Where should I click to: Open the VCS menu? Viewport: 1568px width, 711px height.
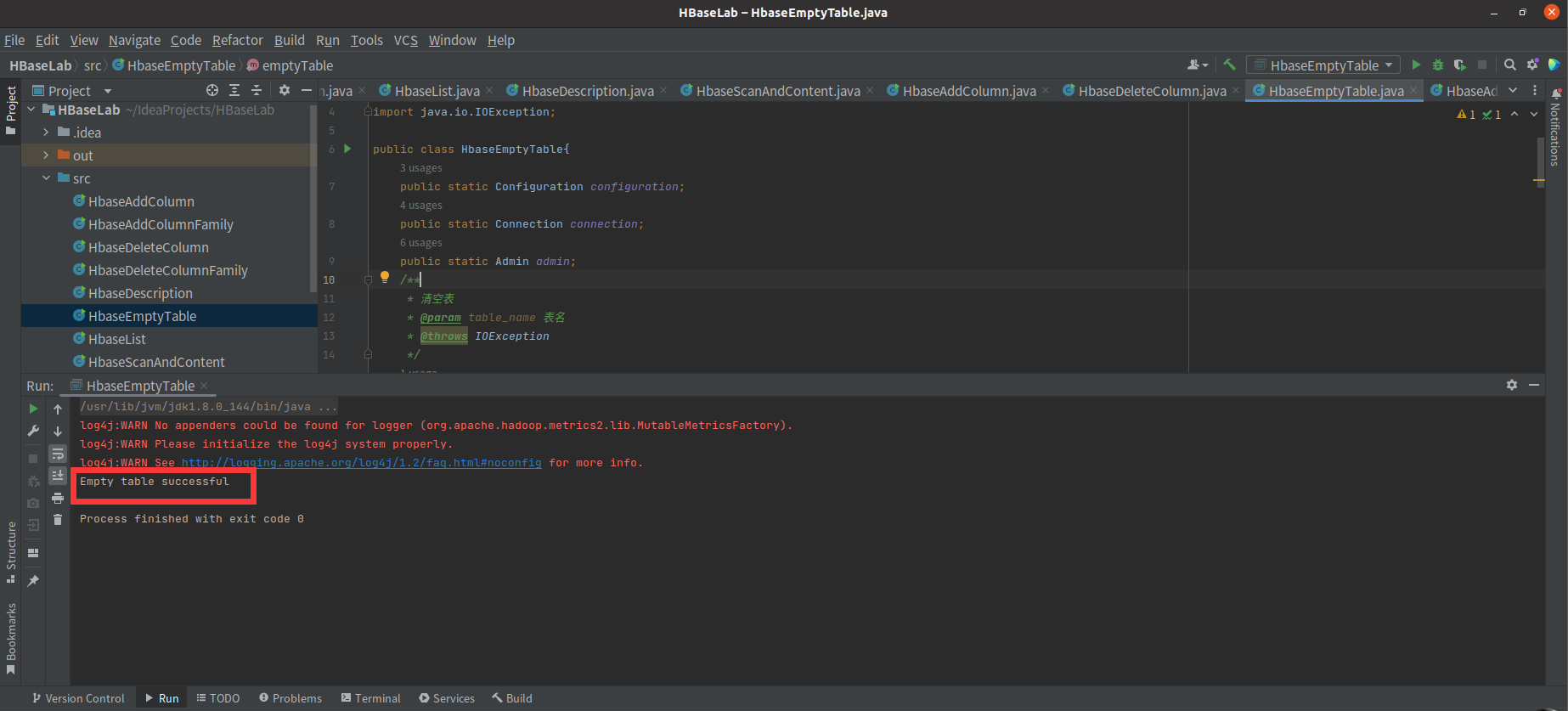click(406, 40)
